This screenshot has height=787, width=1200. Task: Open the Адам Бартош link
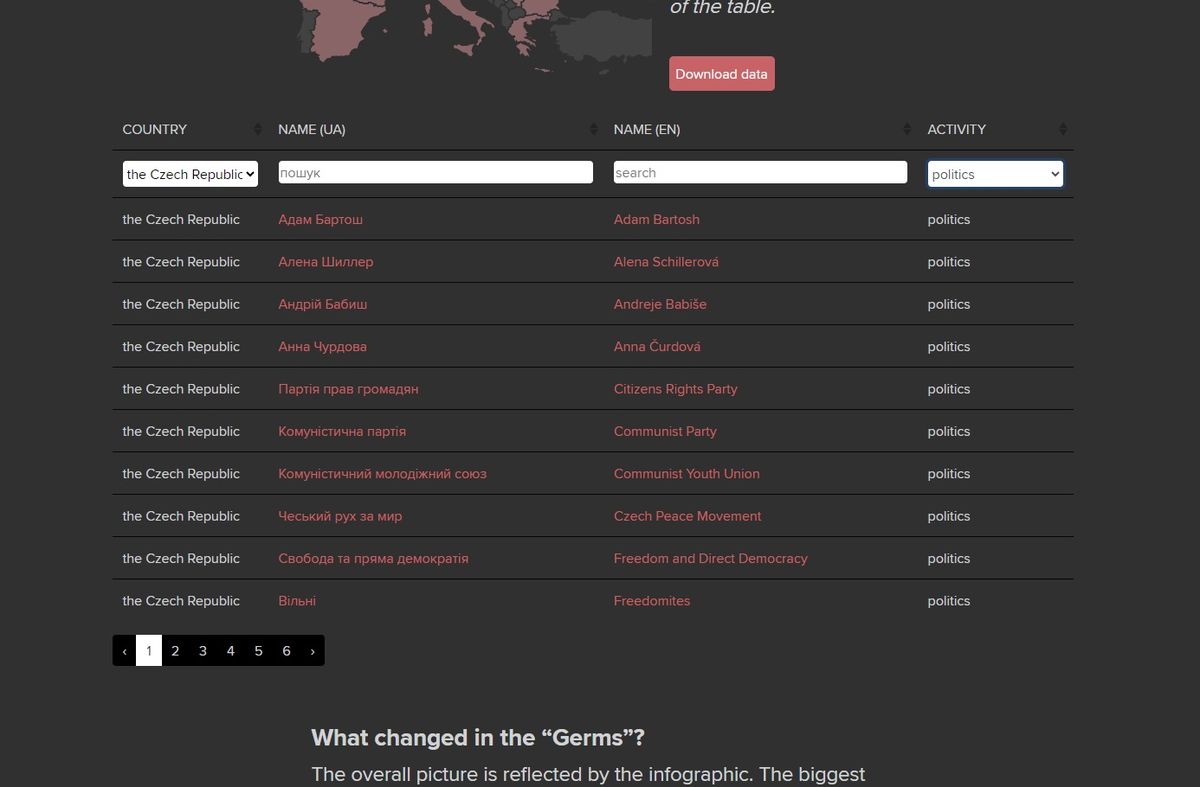320,219
